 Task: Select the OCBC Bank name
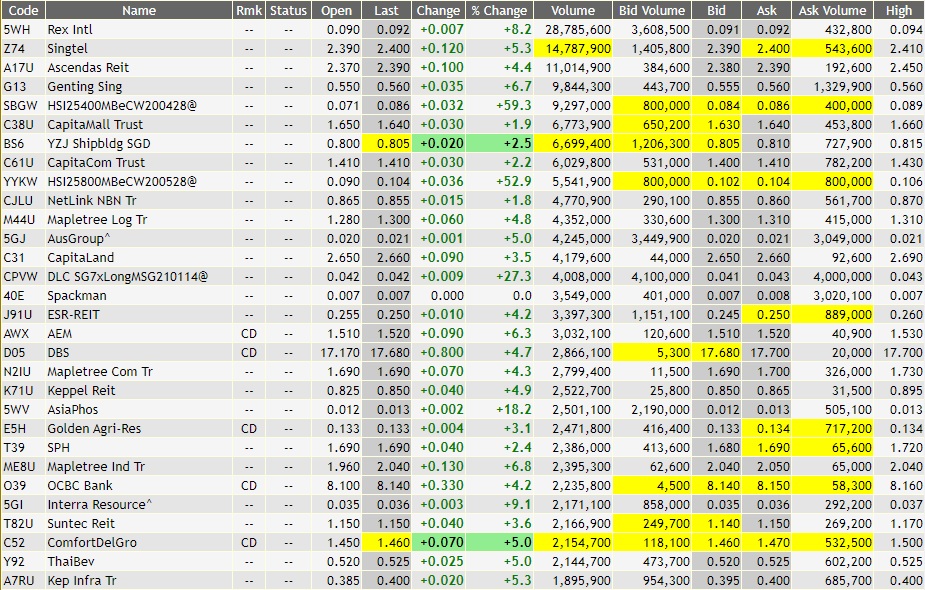80,486
